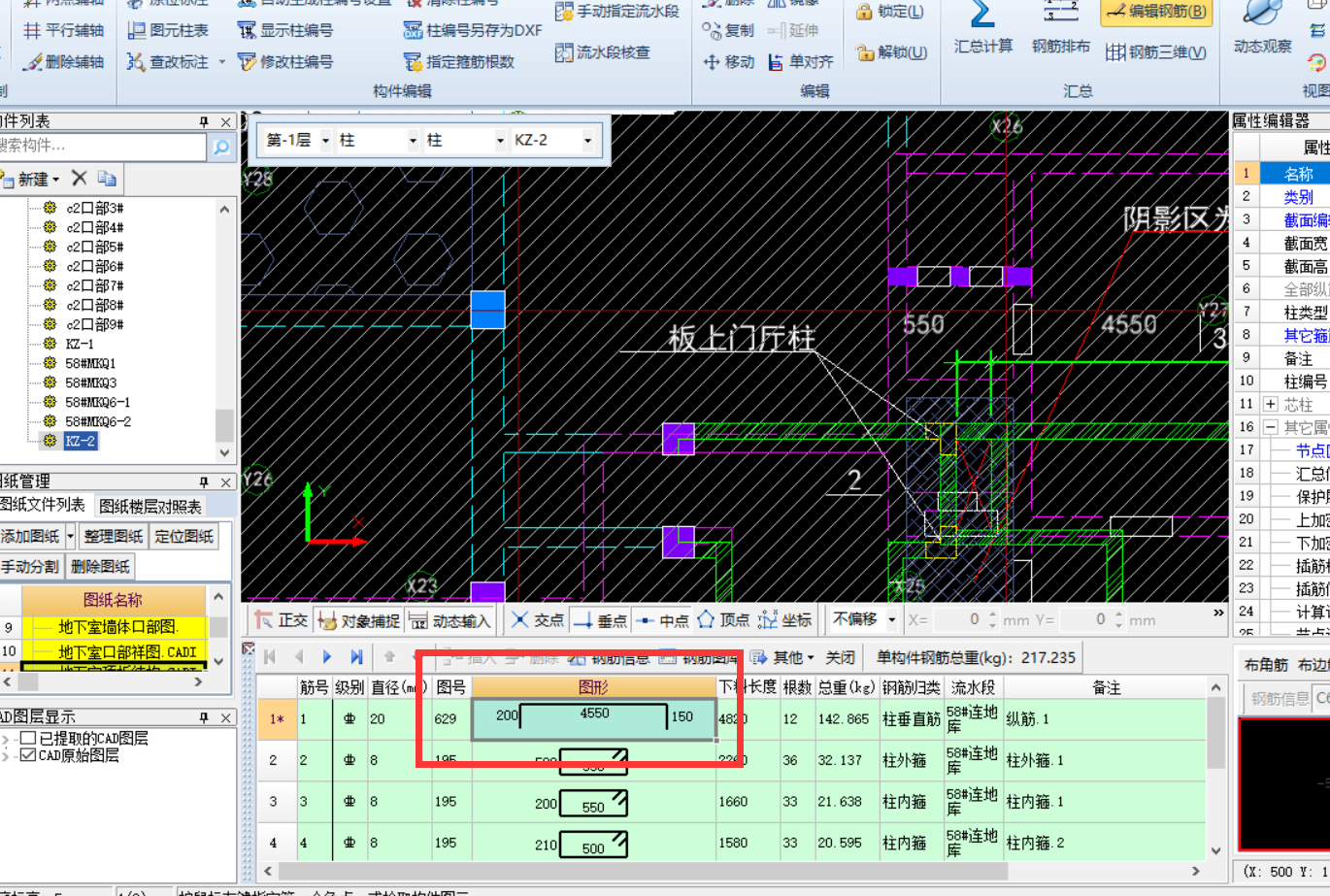Jump to last rebar record arrow
Screen dimensions: 1330x896
click(x=356, y=657)
